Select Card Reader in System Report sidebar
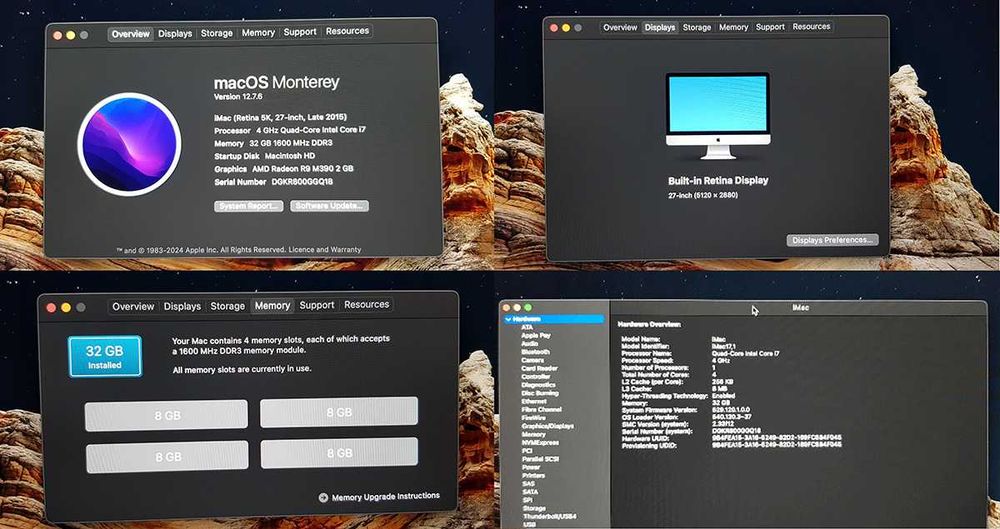1000x529 pixels. 539,368
